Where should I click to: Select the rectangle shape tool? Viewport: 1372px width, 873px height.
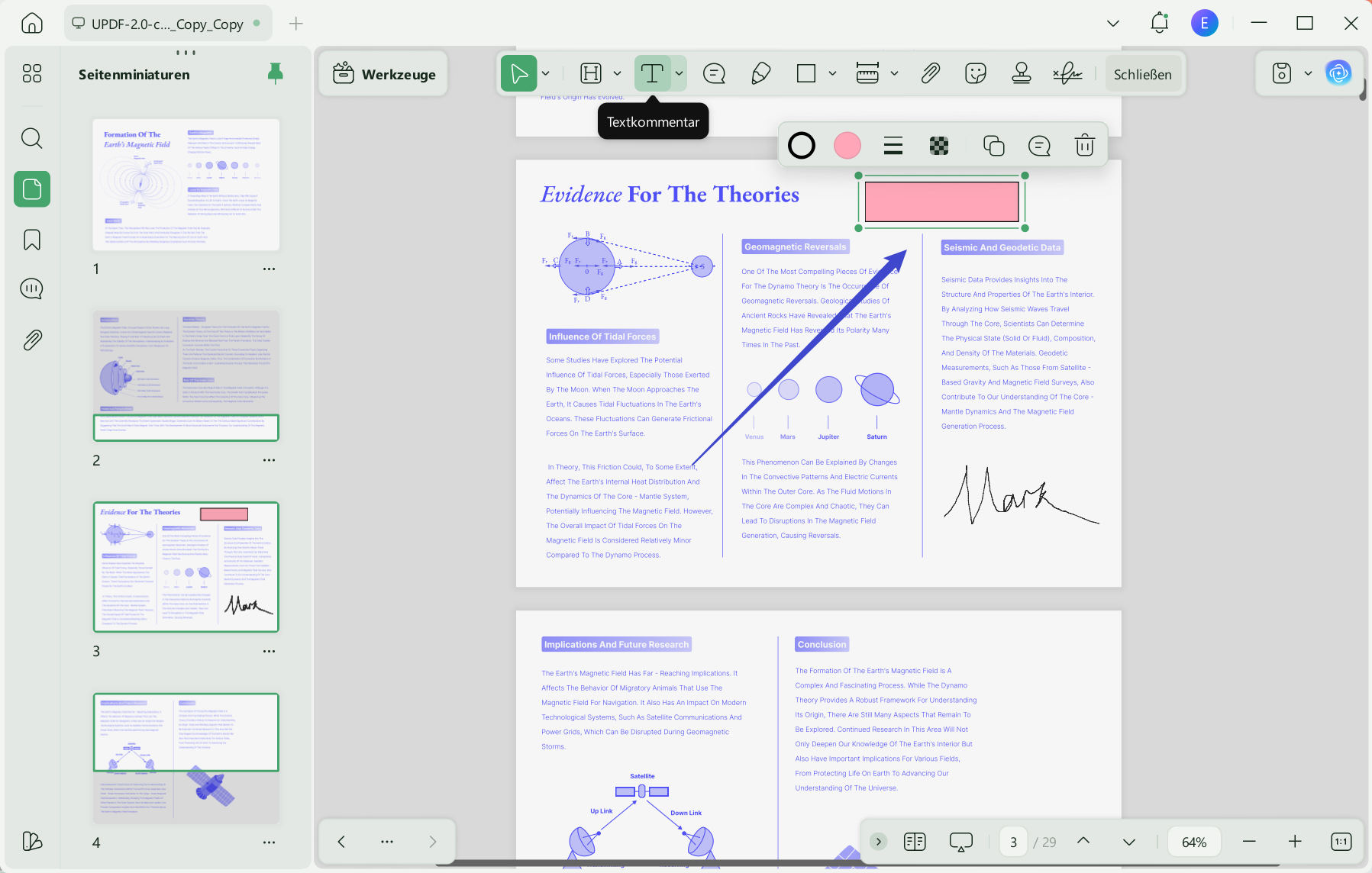coord(806,73)
